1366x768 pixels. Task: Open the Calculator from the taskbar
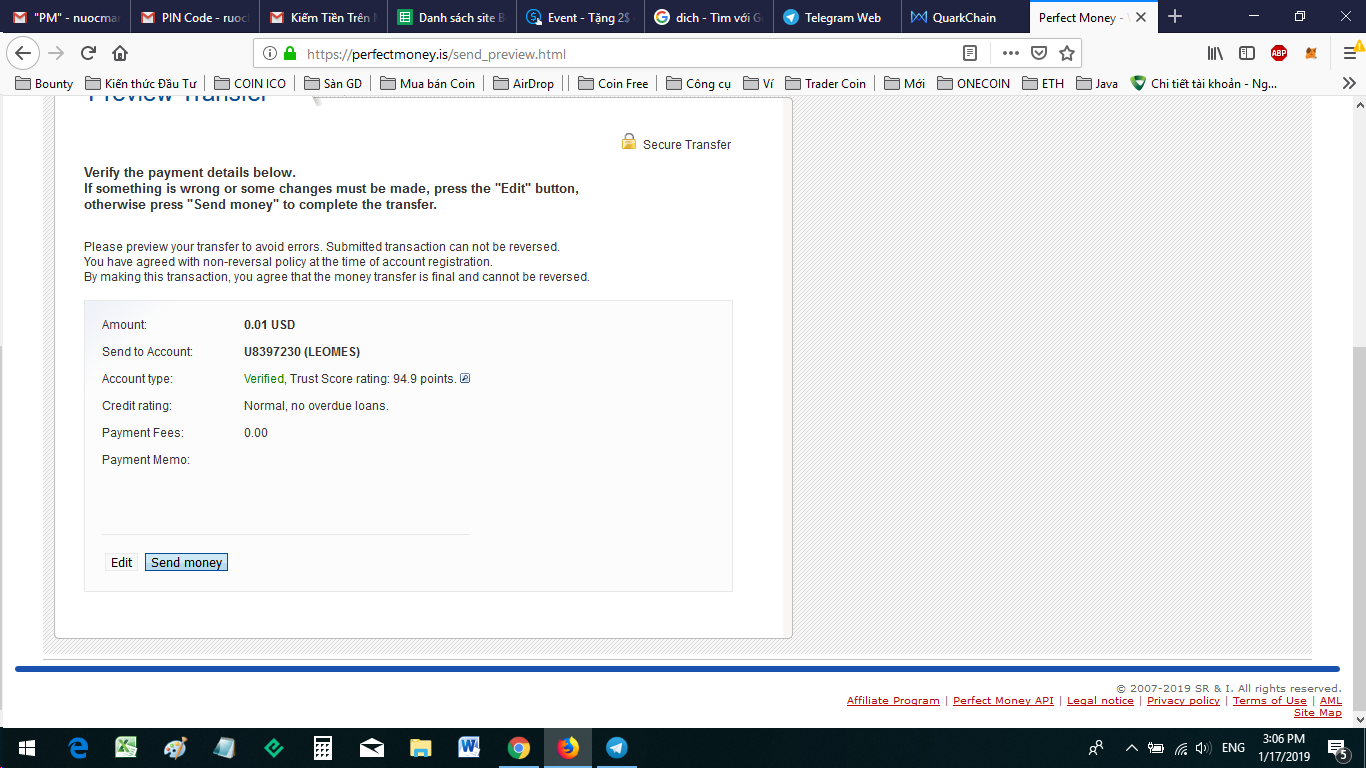pos(322,748)
